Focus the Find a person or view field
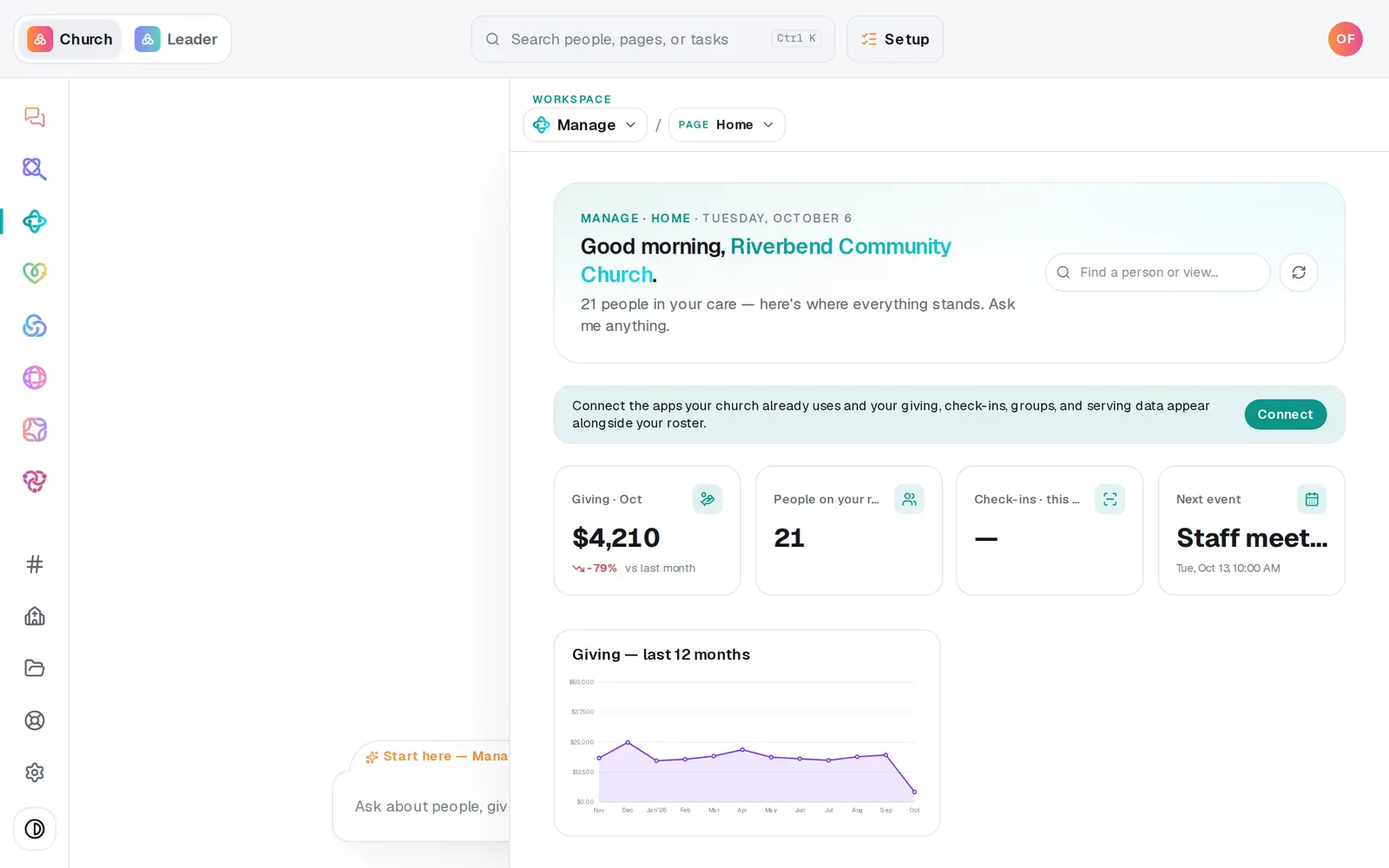 click(1157, 273)
